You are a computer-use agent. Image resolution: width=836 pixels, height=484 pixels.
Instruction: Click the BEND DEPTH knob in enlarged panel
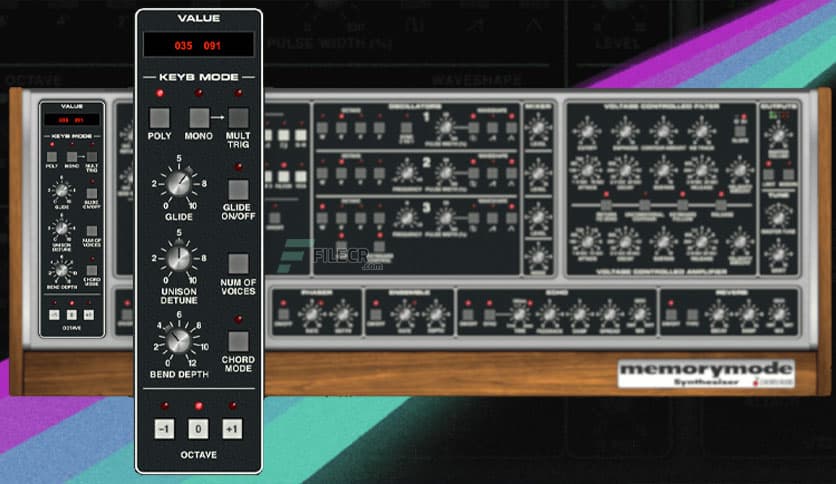coord(179,341)
